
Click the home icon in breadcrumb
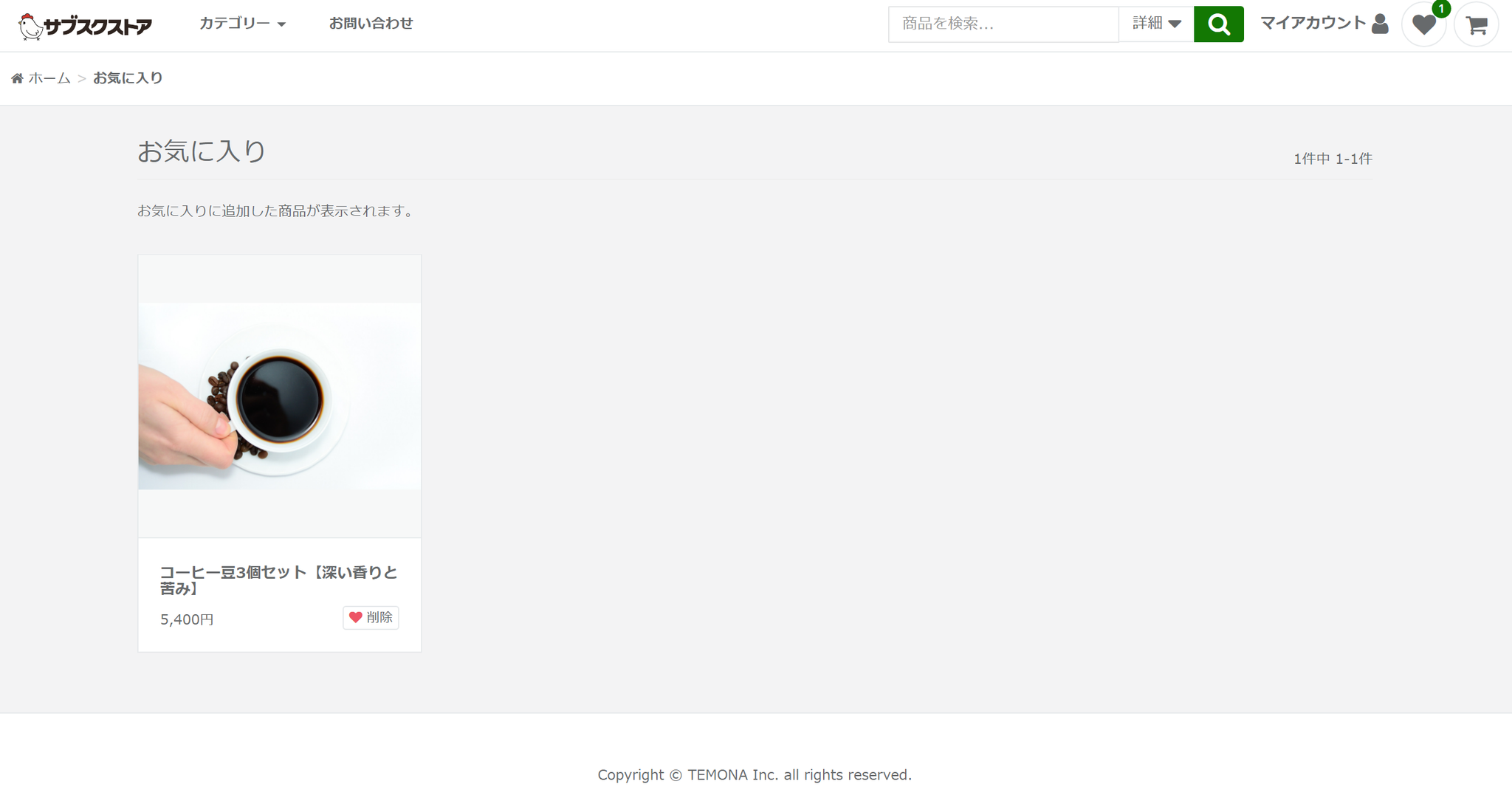pos(17,78)
